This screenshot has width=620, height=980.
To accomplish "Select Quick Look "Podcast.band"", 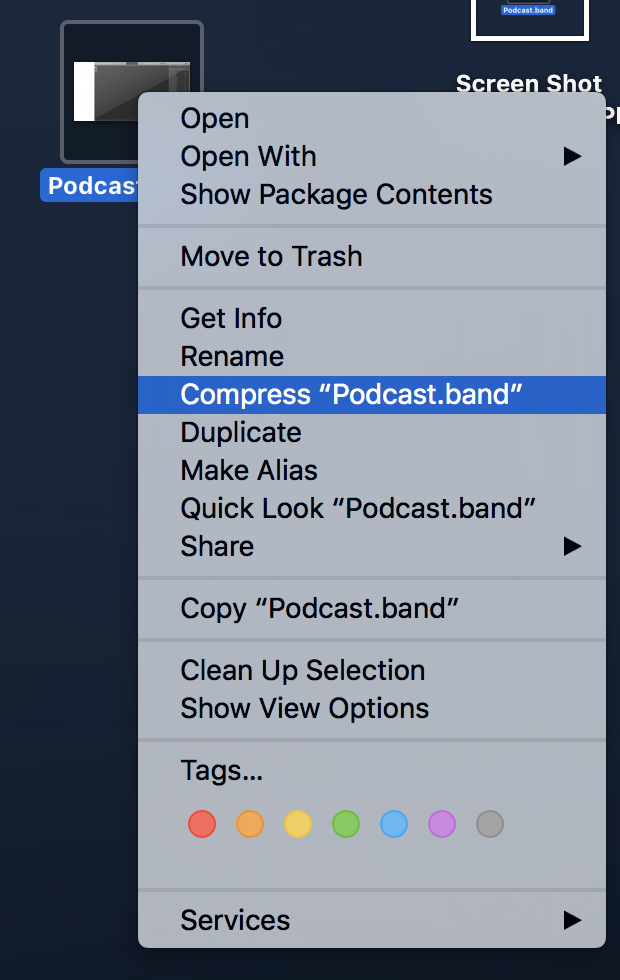I will coord(372,508).
